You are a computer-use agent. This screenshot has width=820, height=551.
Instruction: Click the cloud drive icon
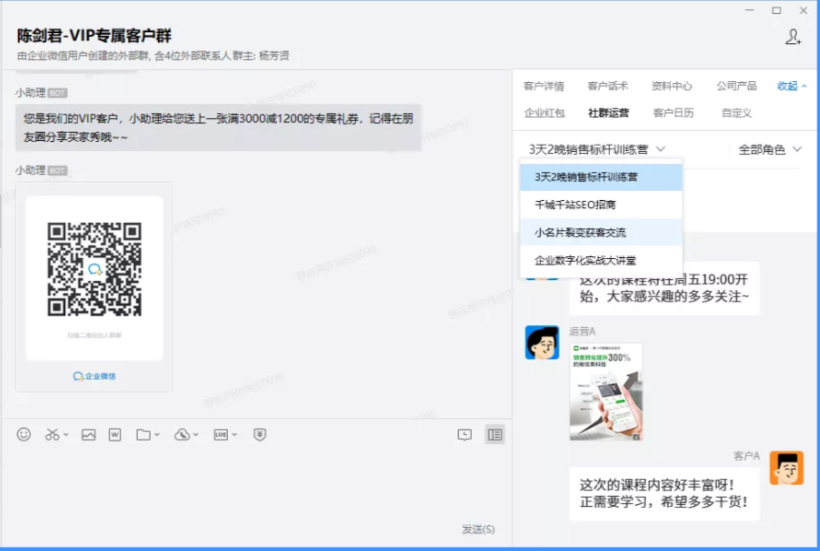[x=182, y=434]
